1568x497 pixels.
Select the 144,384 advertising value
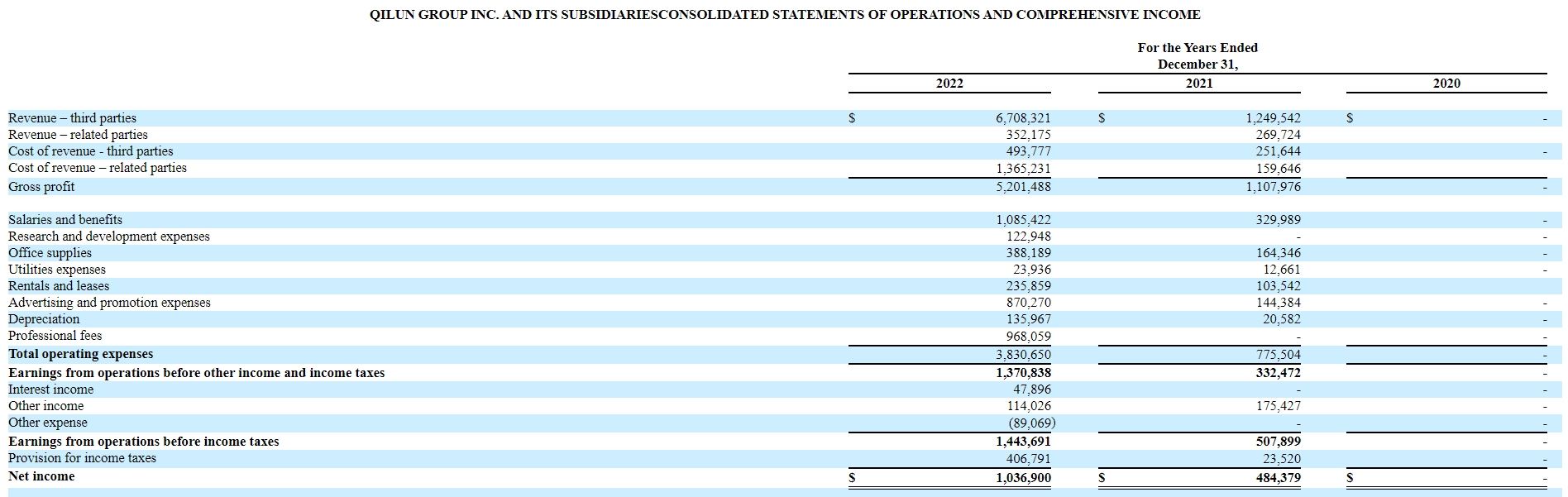point(1278,303)
